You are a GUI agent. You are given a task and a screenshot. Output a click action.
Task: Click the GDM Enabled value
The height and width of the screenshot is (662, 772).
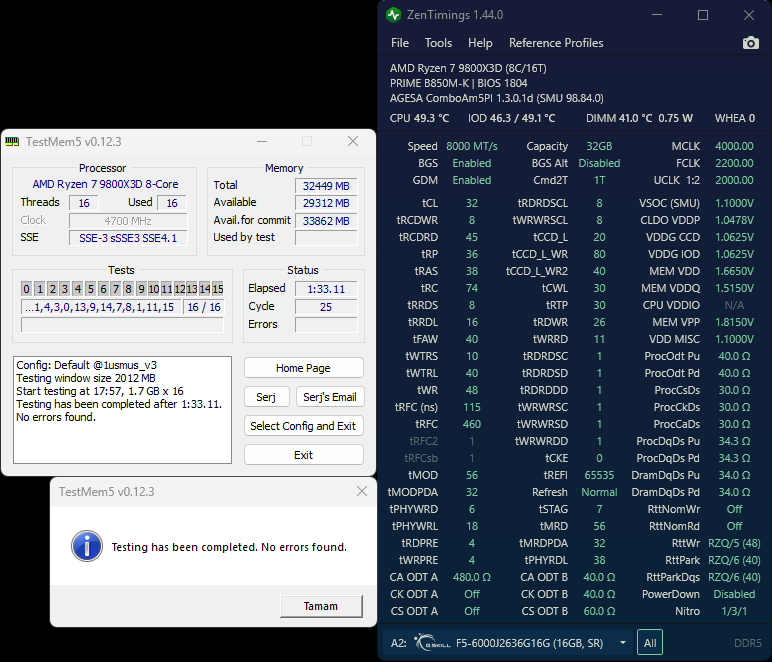472,180
